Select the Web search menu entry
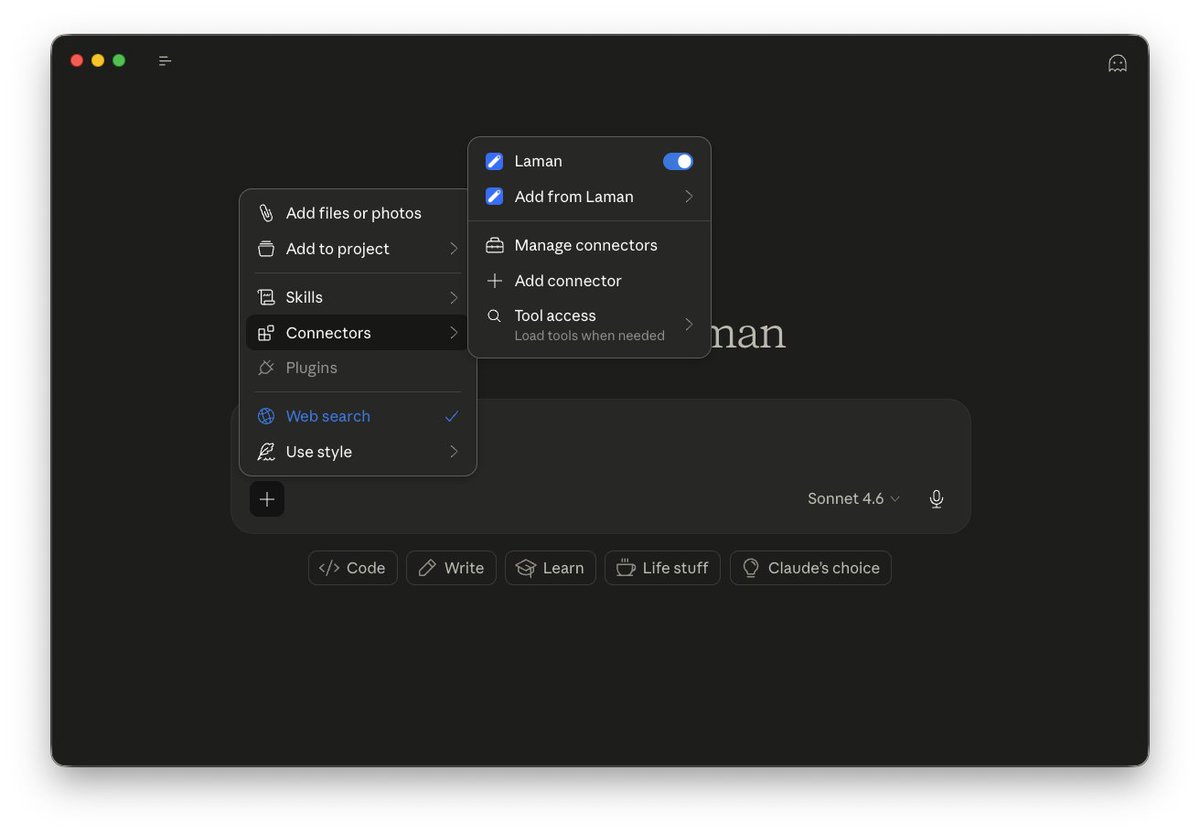Viewport: 1200px width, 834px height. click(x=358, y=416)
